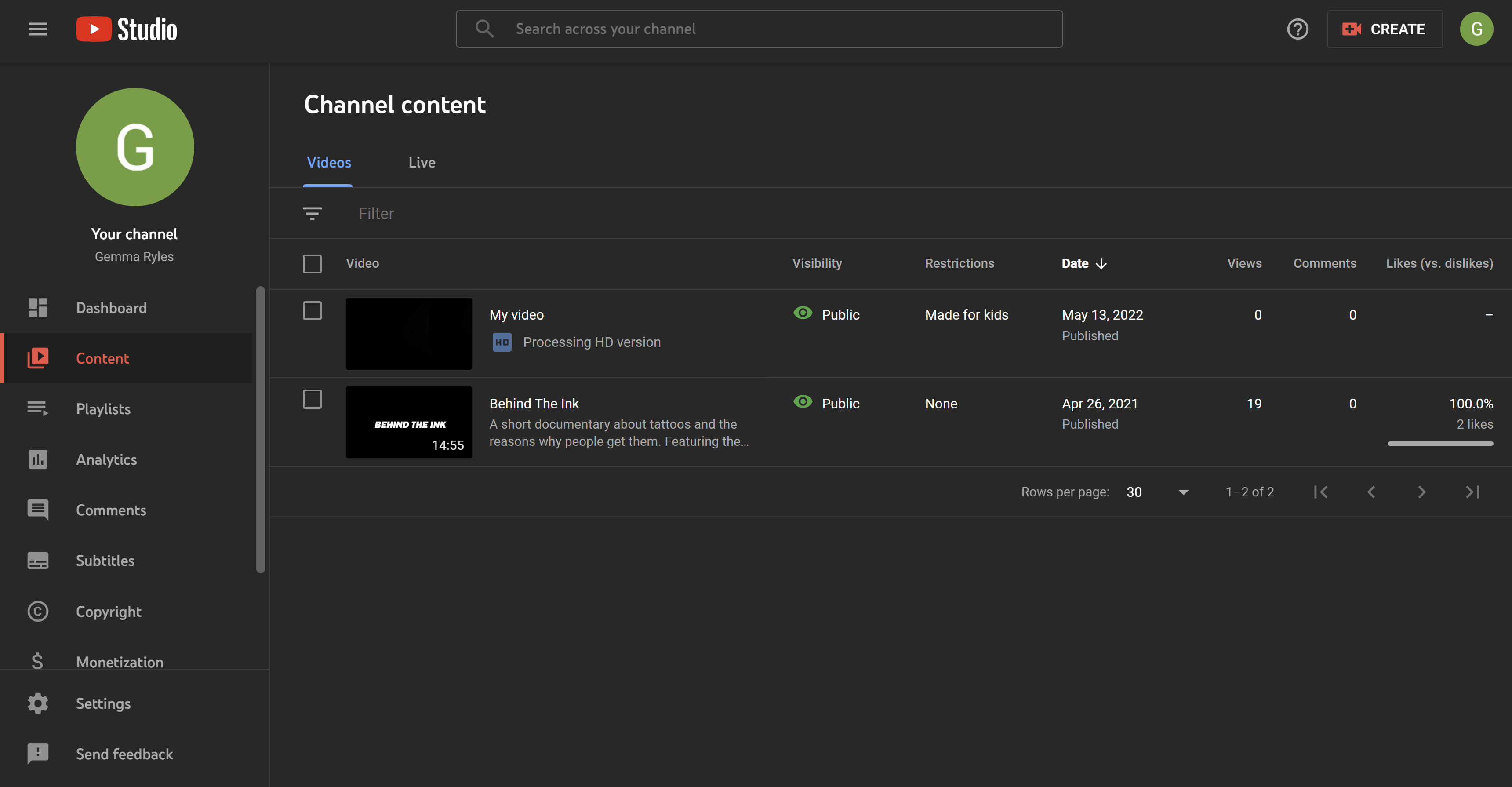Click the Copyright circle icon

click(x=38, y=612)
